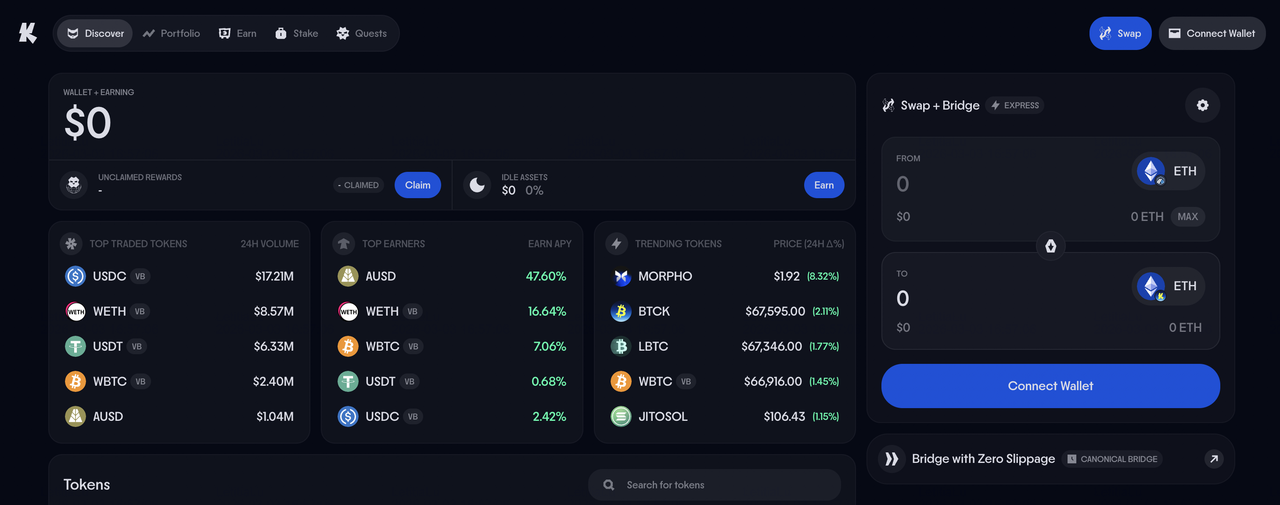Click the idle assets moon icon
This screenshot has width=1280, height=505.
(x=478, y=185)
